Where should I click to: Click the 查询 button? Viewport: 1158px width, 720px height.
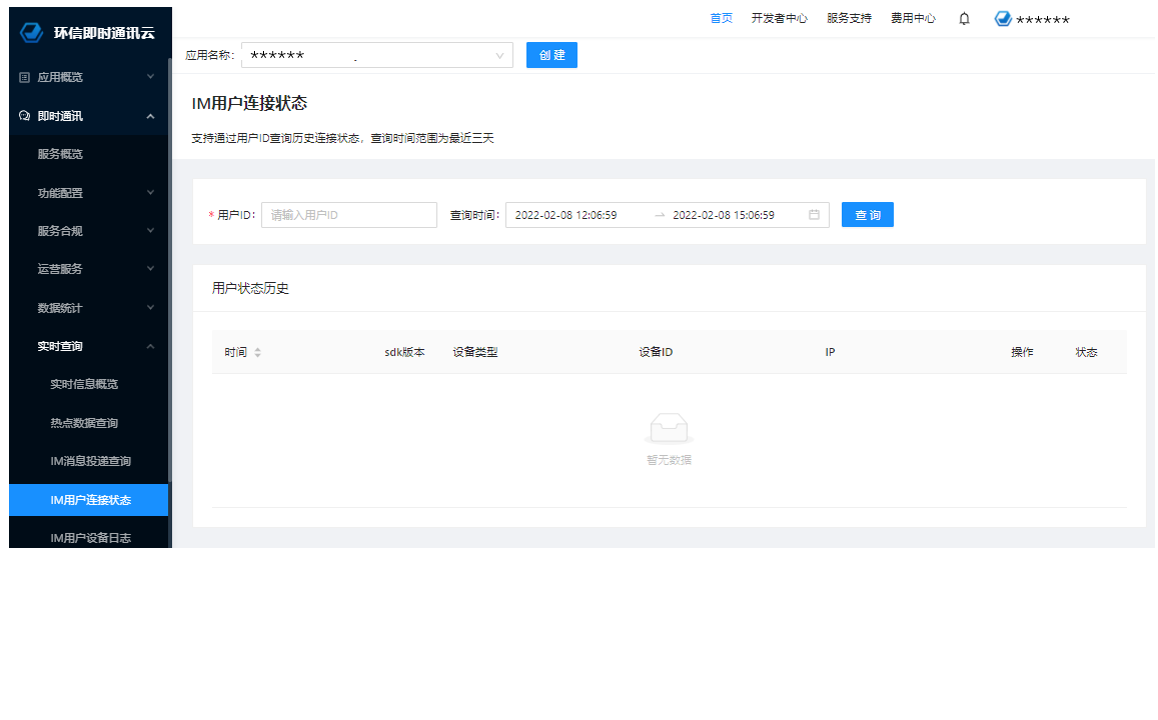tap(868, 215)
